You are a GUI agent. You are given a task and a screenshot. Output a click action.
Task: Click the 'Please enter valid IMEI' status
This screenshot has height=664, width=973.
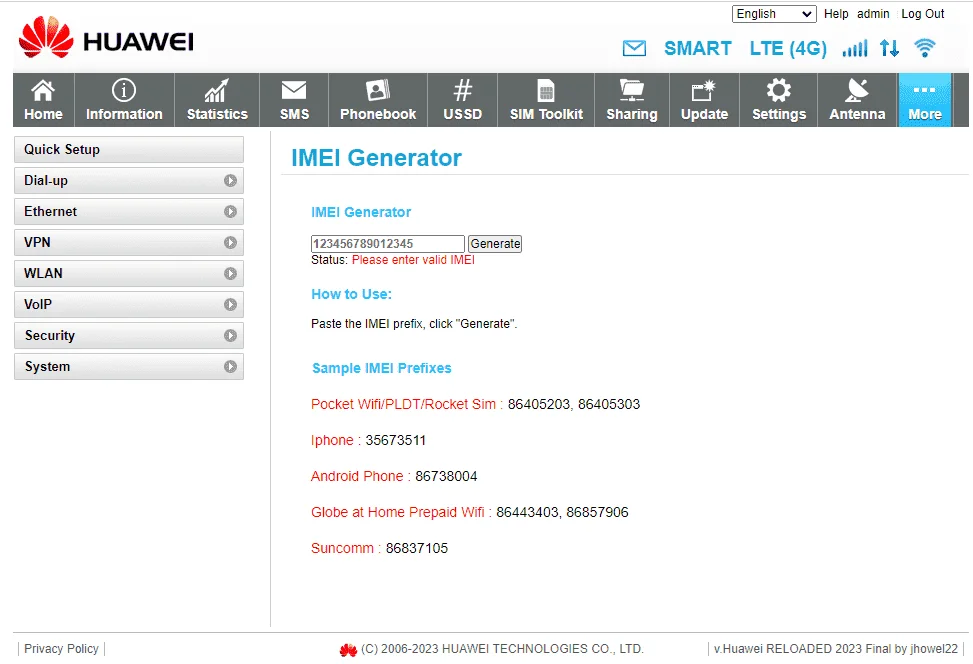coord(413,260)
